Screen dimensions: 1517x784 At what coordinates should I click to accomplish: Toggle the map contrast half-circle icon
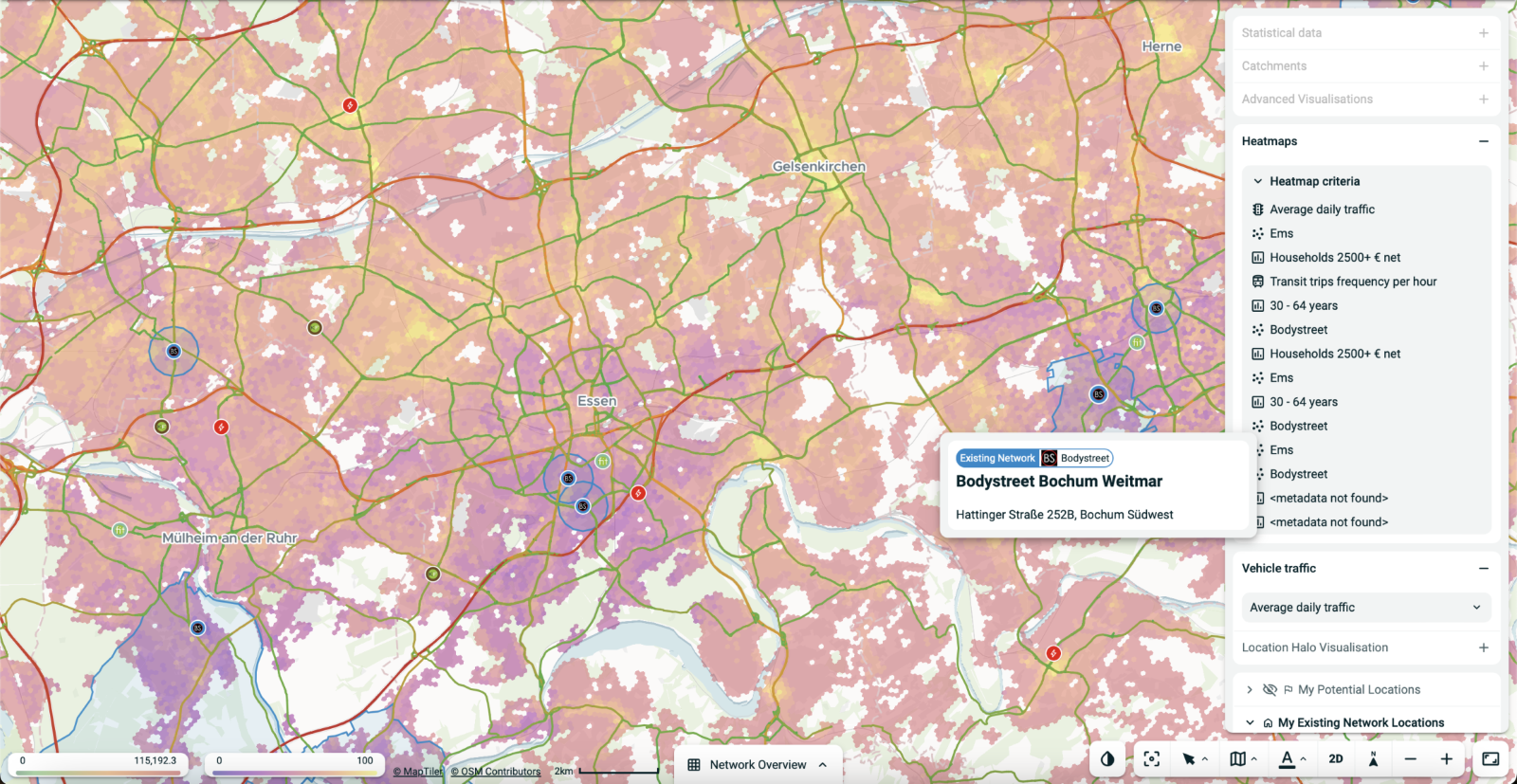click(1107, 759)
